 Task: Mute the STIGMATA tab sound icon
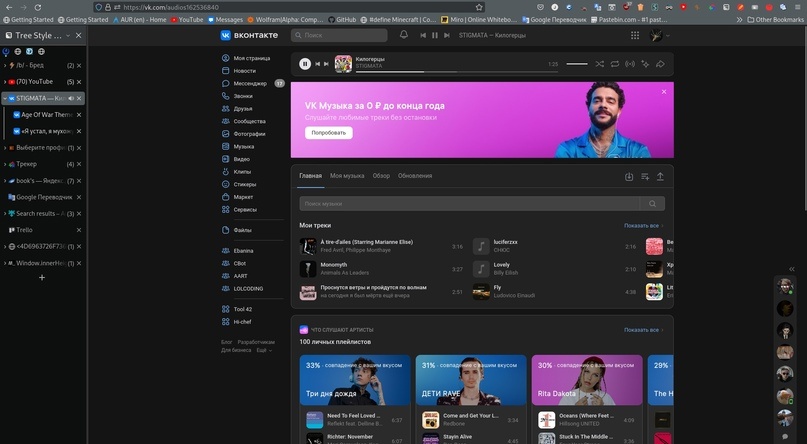click(x=71, y=98)
